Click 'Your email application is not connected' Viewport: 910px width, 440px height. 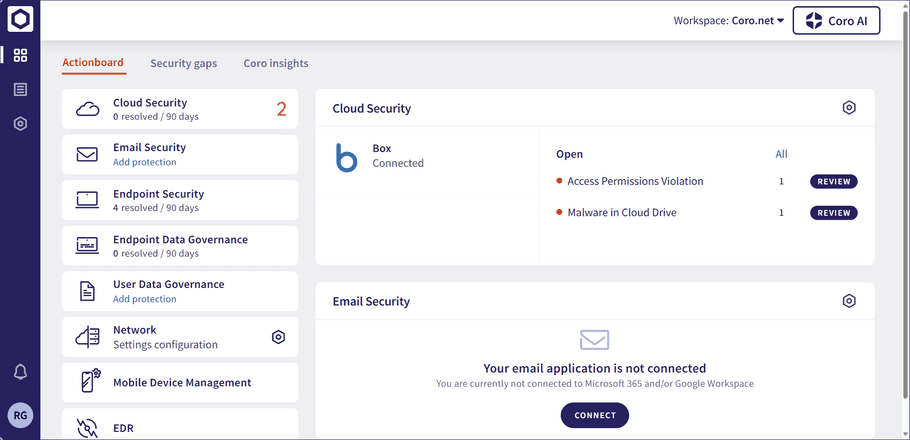[x=594, y=368]
